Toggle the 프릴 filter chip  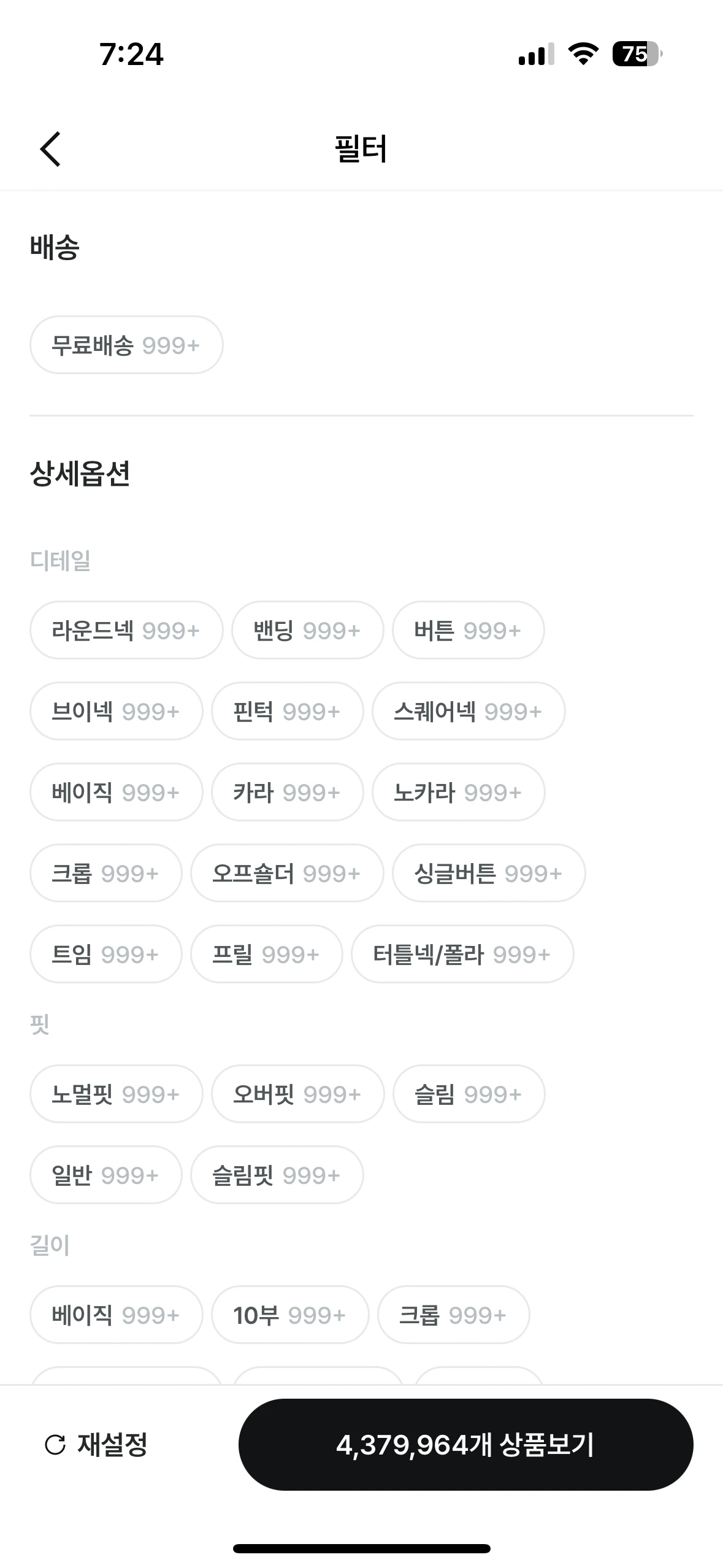click(x=266, y=954)
